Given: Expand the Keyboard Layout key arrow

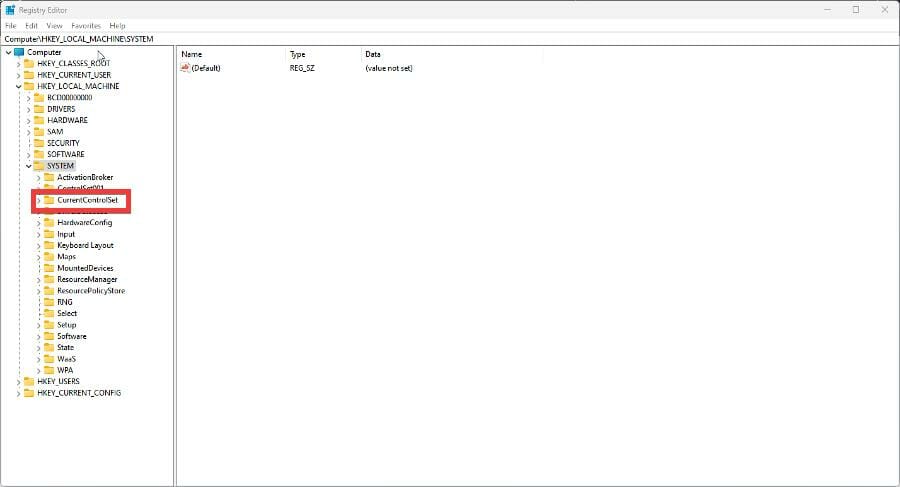Looking at the screenshot, I should pos(38,246).
